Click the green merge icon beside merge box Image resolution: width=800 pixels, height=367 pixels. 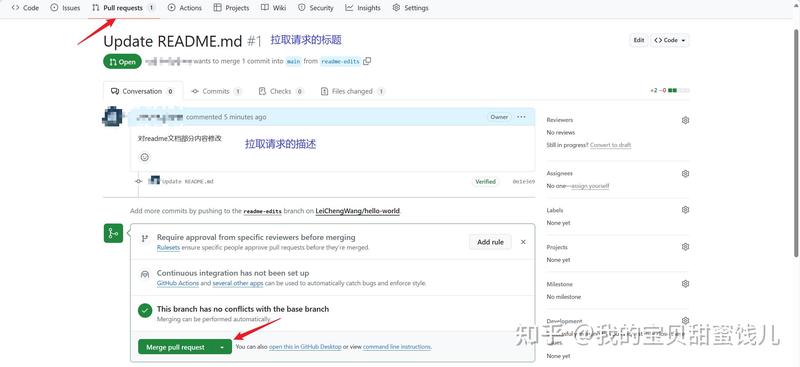click(113, 233)
